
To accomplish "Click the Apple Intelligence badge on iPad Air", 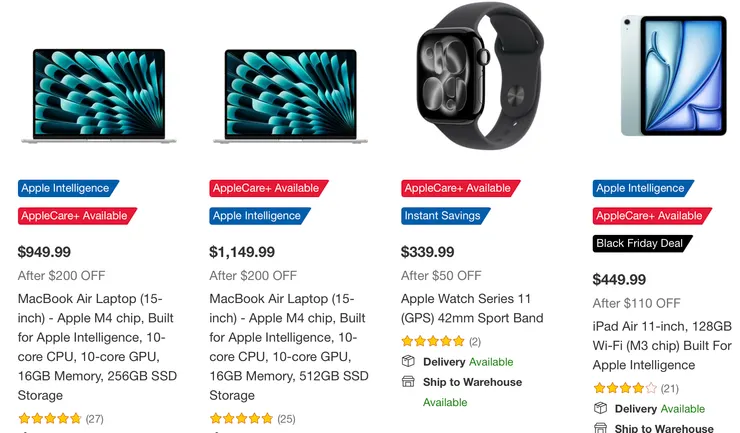I will [x=640, y=188].
